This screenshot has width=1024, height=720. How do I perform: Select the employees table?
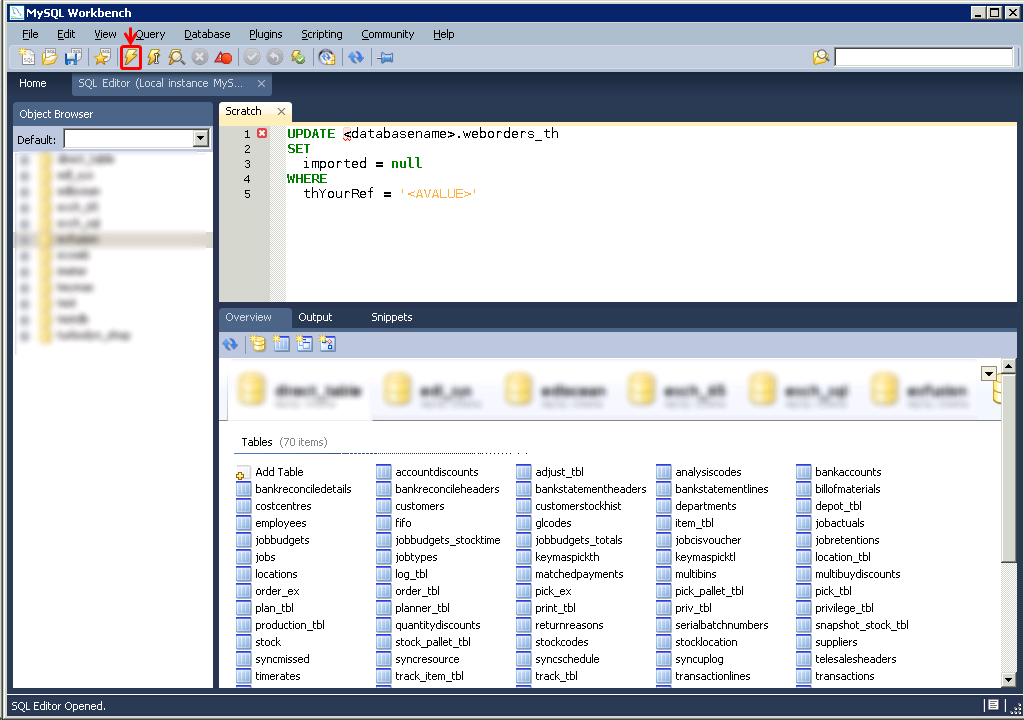pos(272,523)
